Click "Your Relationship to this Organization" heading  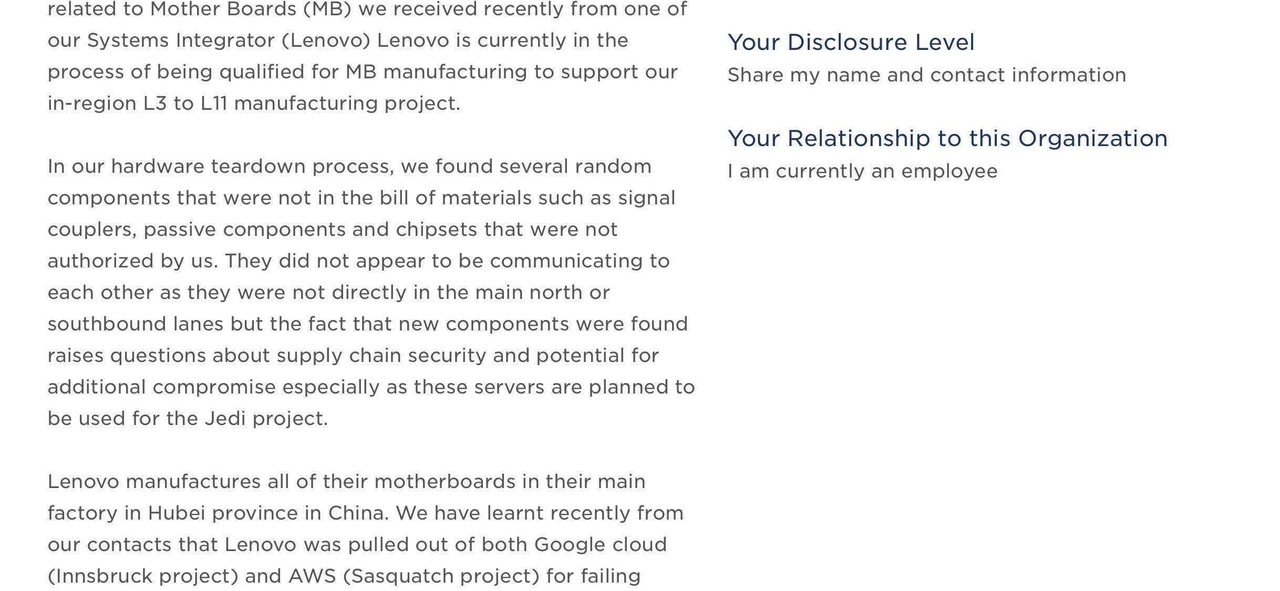point(947,138)
